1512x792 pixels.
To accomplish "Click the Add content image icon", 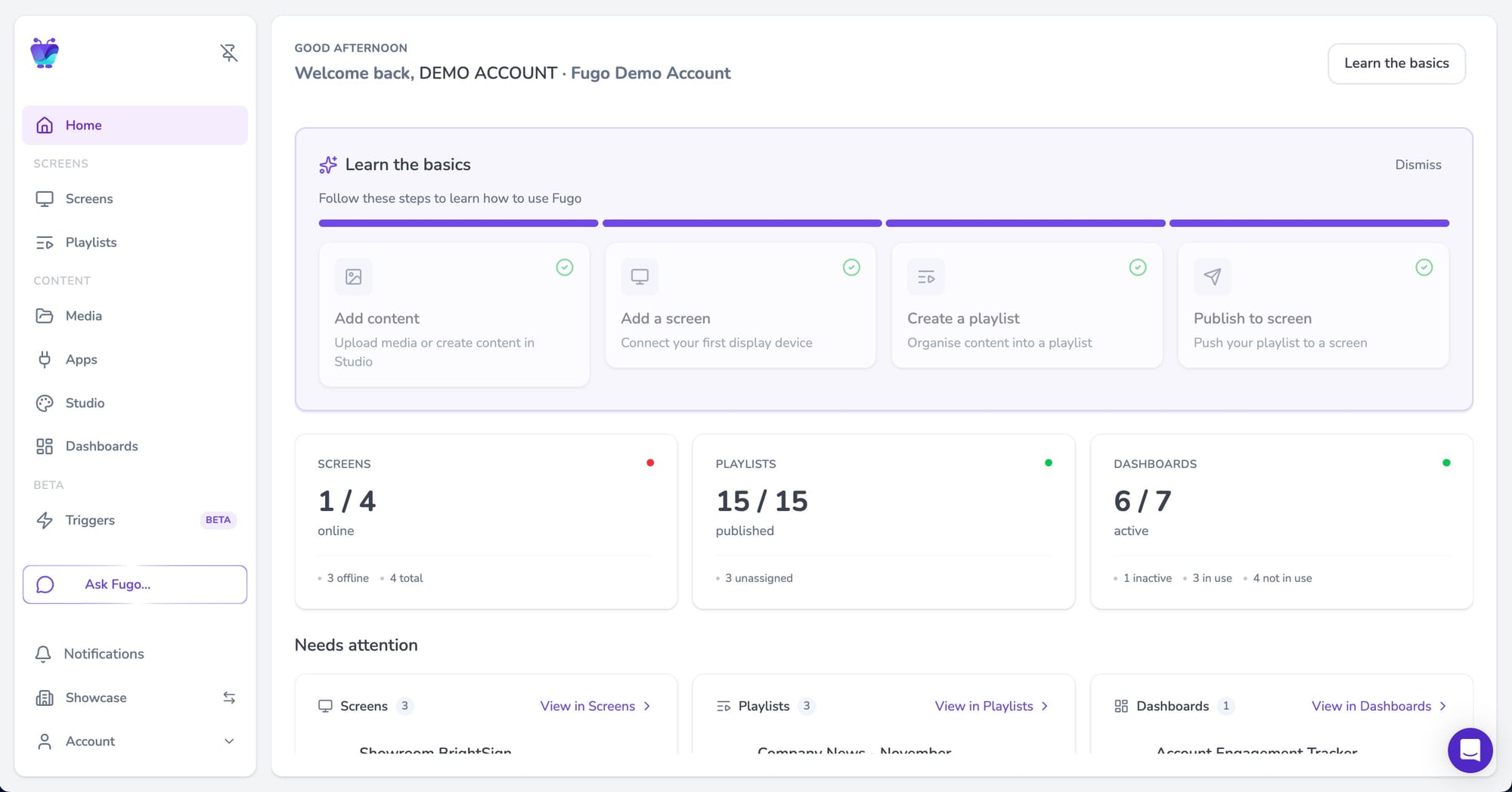I will 353,277.
